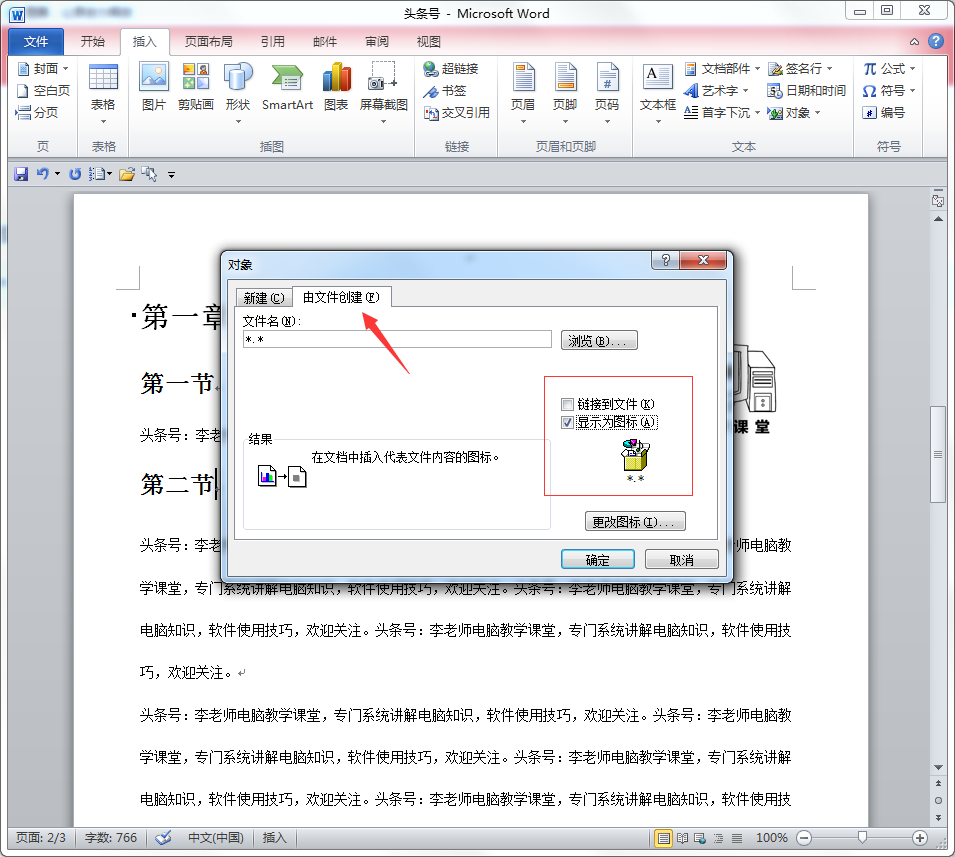Viewport: 955px width, 857px height.
Task: Click the spell-check status icon
Action: click(x=163, y=838)
